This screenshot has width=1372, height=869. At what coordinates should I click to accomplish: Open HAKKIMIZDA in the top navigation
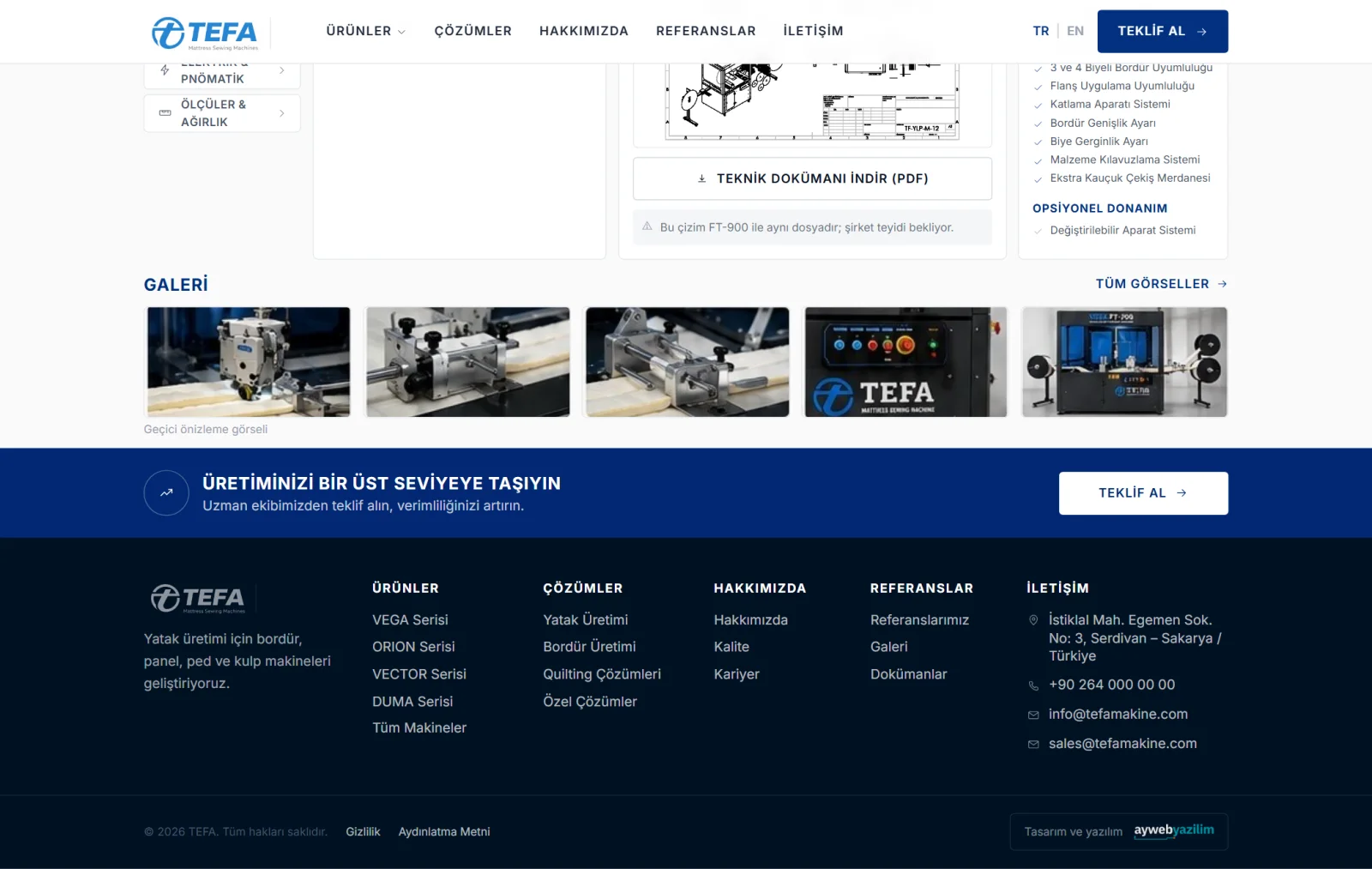[x=584, y=31]
